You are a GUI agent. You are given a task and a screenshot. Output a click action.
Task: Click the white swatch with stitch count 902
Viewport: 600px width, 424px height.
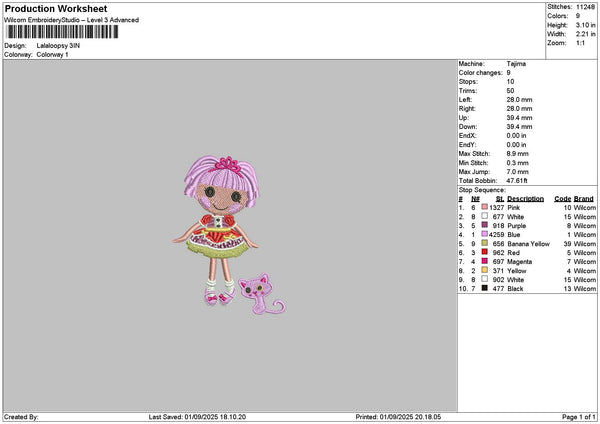tap(484, 279)
